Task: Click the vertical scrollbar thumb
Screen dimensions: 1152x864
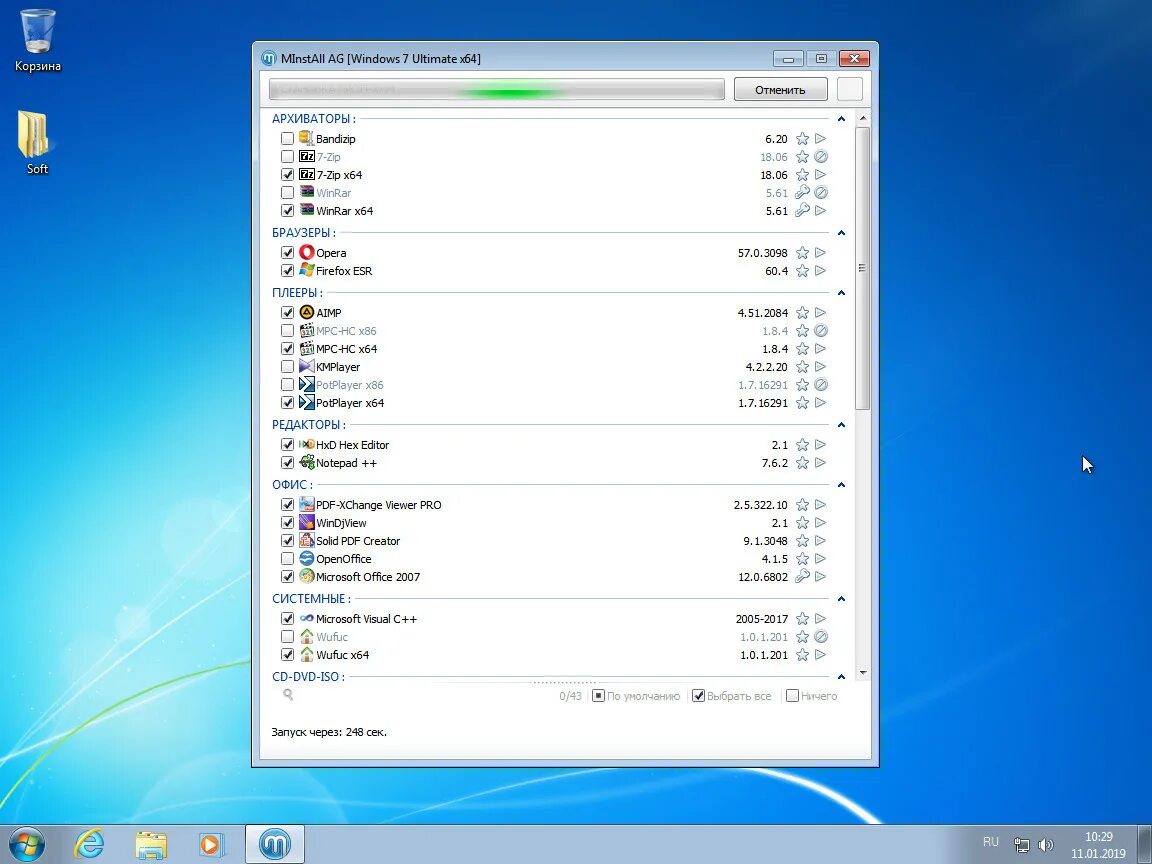Action: [x=863, y=268]
